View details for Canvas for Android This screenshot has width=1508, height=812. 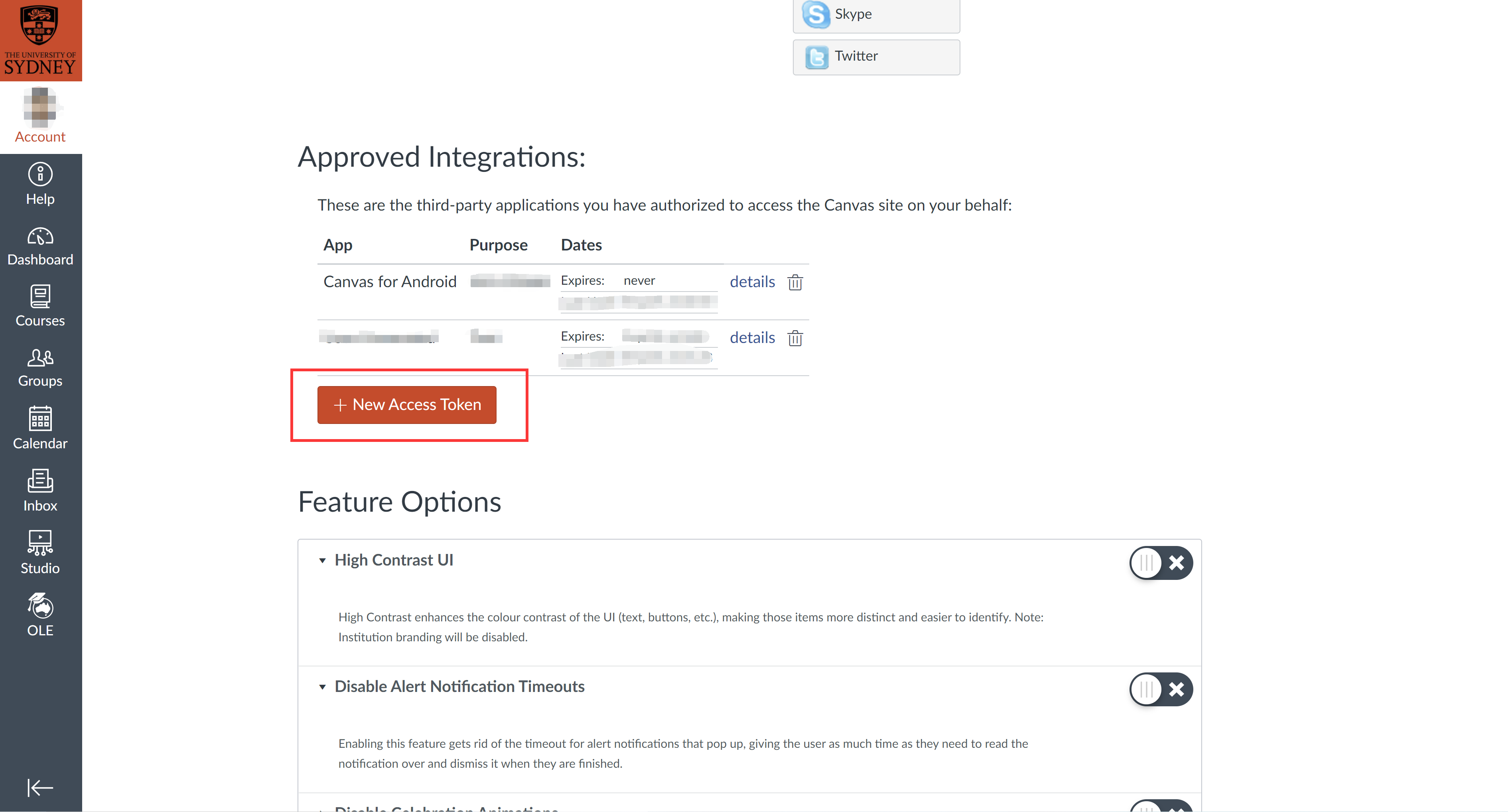752,282
